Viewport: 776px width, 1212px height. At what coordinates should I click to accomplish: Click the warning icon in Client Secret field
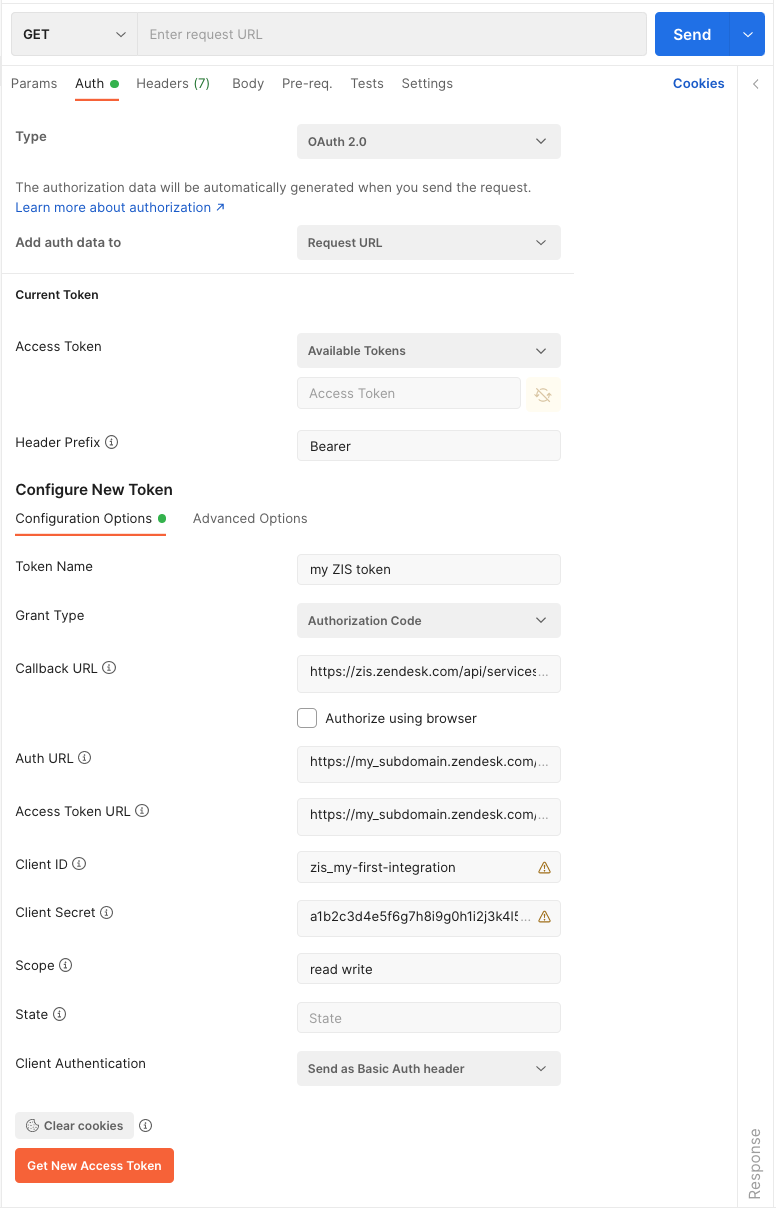tap(544, 917)
